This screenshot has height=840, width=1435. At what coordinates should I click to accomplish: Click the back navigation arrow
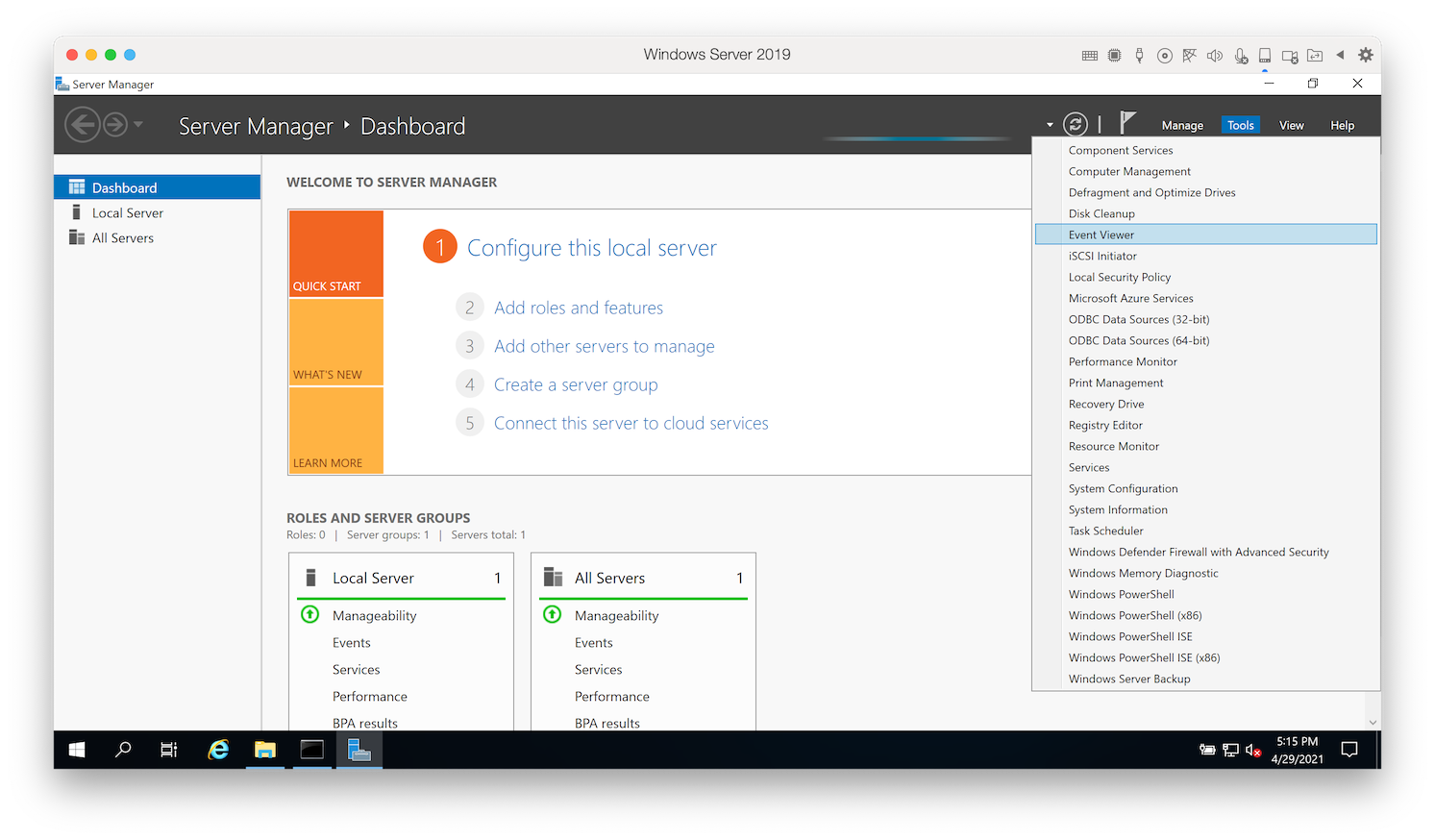pyautogui.click(x=83, y=125)
